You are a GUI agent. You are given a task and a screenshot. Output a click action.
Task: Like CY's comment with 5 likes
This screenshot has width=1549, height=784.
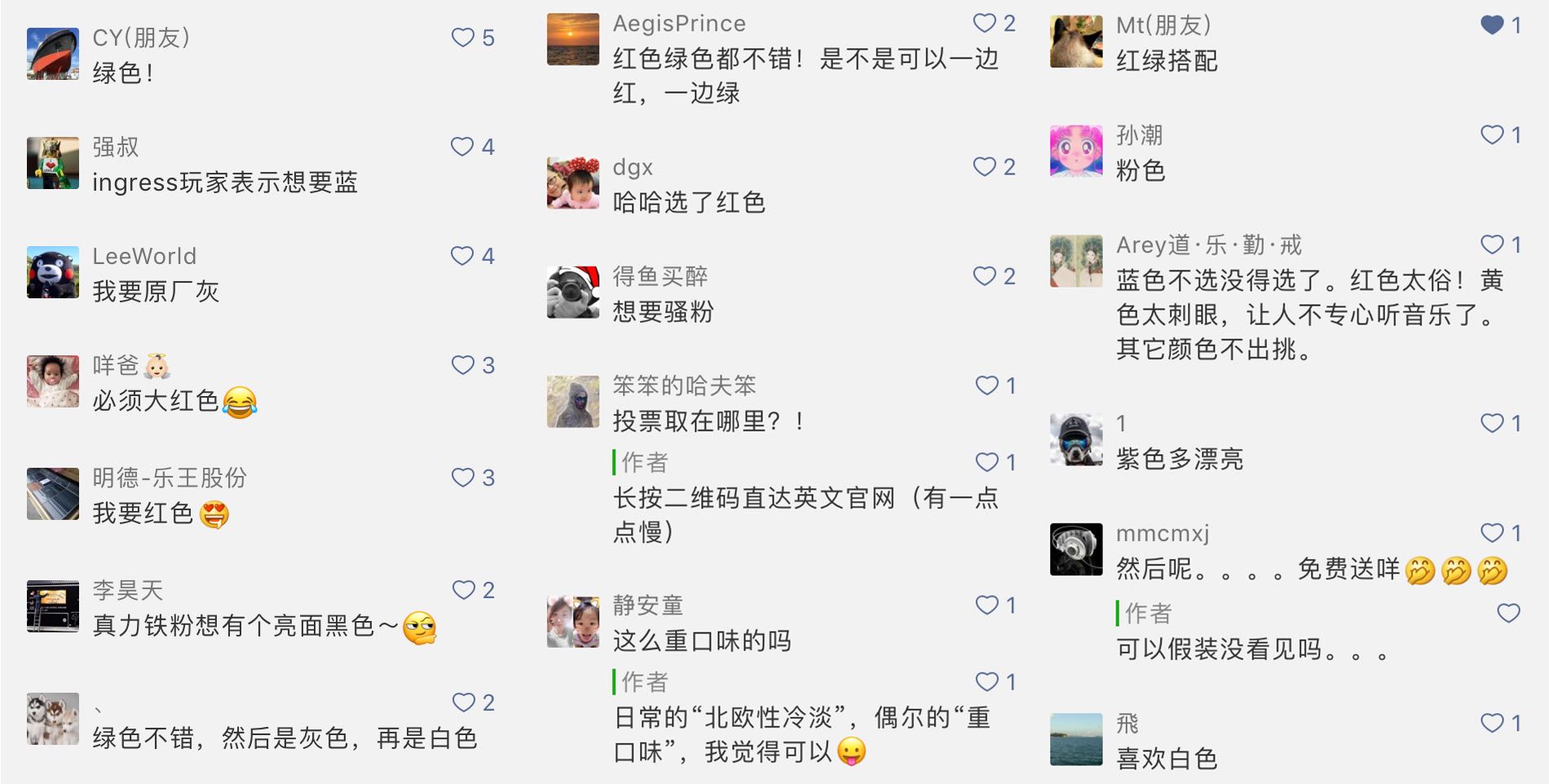click(x=463, y=37)
